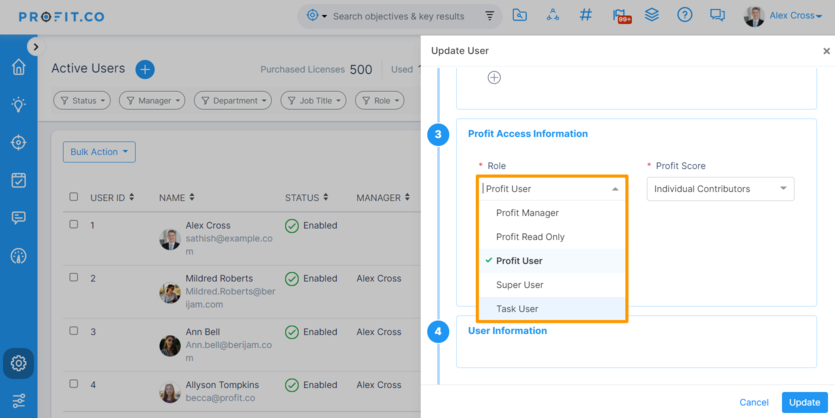The width and height of the screenshot is (835, 418).
Task: Open the dashboard gauge icon in sidebar
Action: 19,256
